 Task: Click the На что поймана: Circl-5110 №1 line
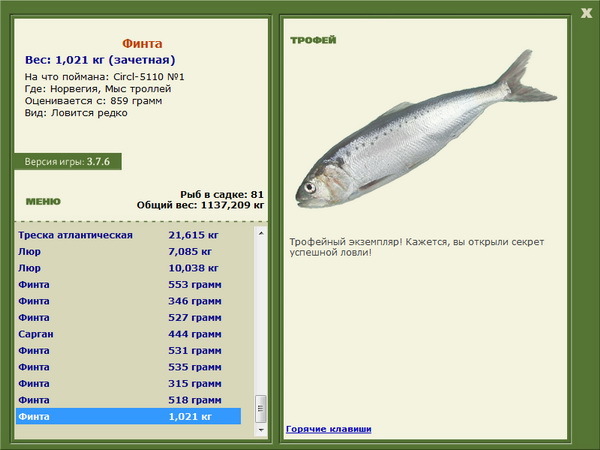tap(104, 77)
